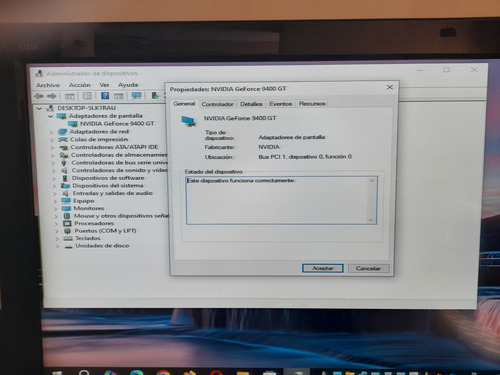The height and width of the screenshot is (375, 500).
Task: Click the Mouse y otros dispositivos icon
Action: click(67, 216)
